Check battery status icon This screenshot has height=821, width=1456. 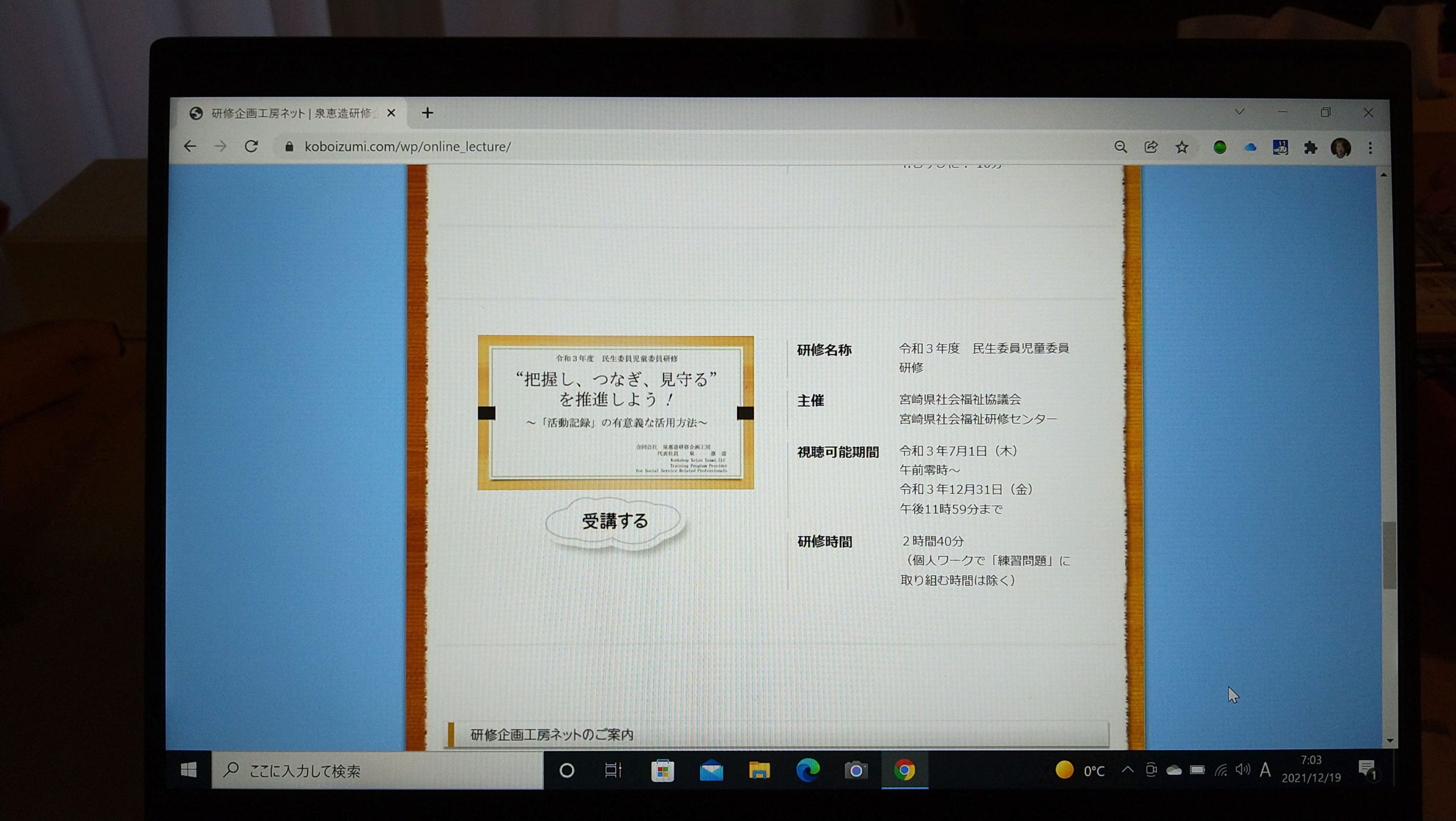tap(1197, 770)
